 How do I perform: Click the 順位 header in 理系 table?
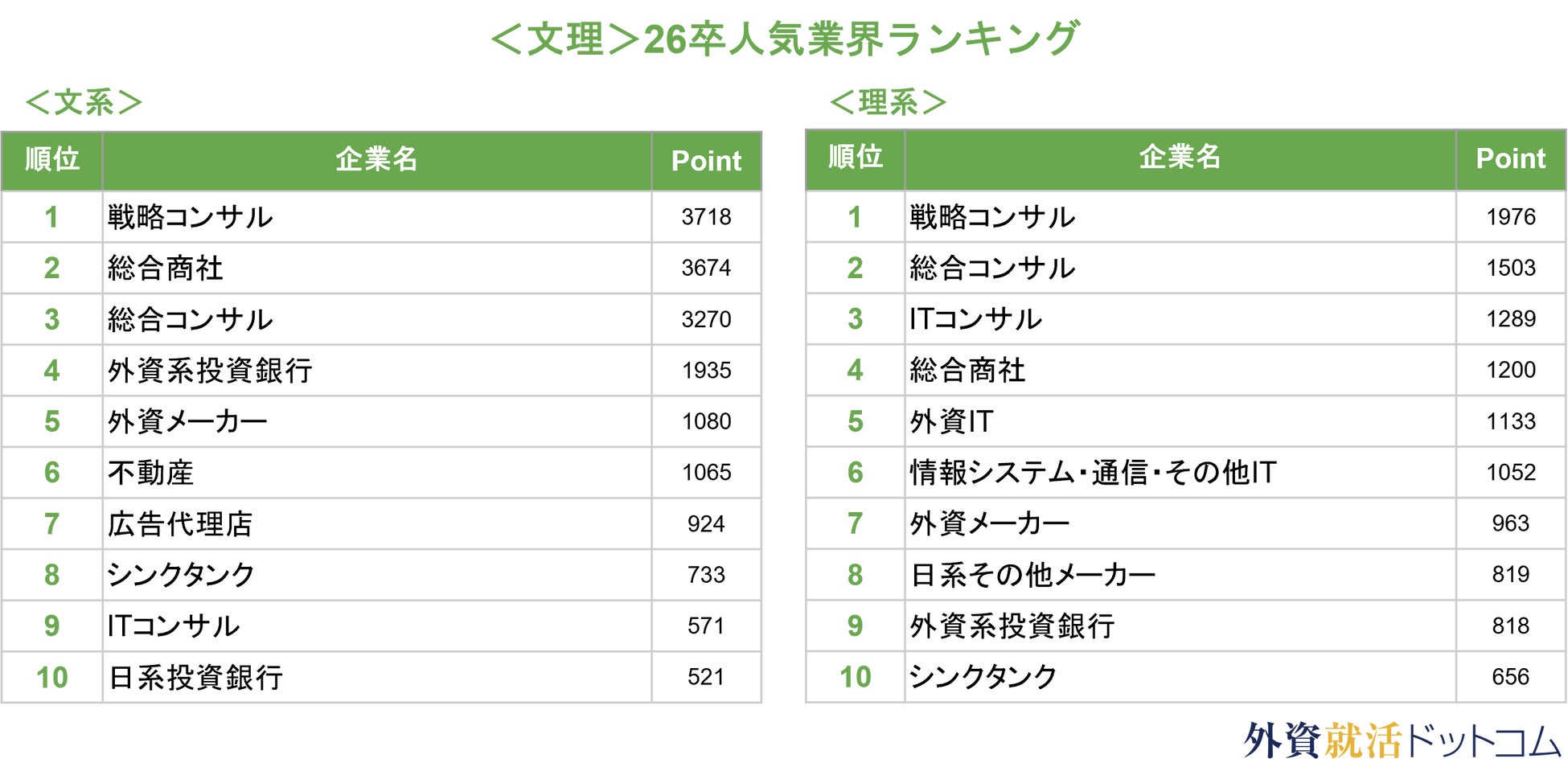855,157
